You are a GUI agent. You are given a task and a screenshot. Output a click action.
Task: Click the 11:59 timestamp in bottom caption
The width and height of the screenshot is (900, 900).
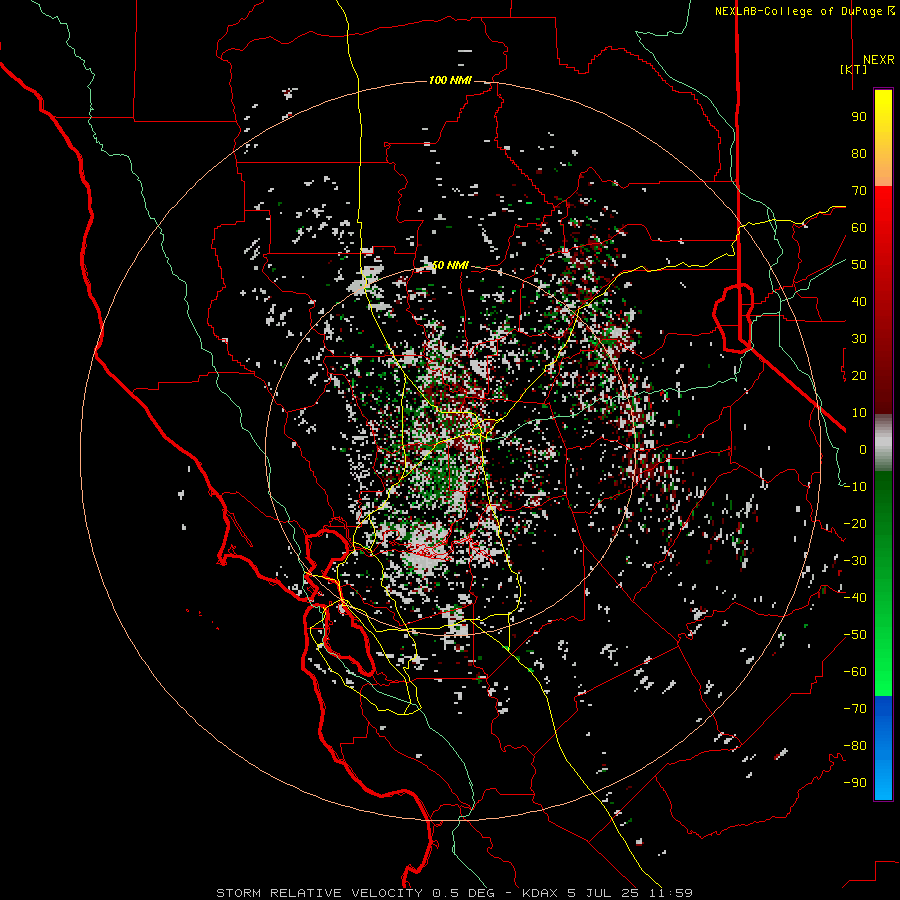coord(670,893)
